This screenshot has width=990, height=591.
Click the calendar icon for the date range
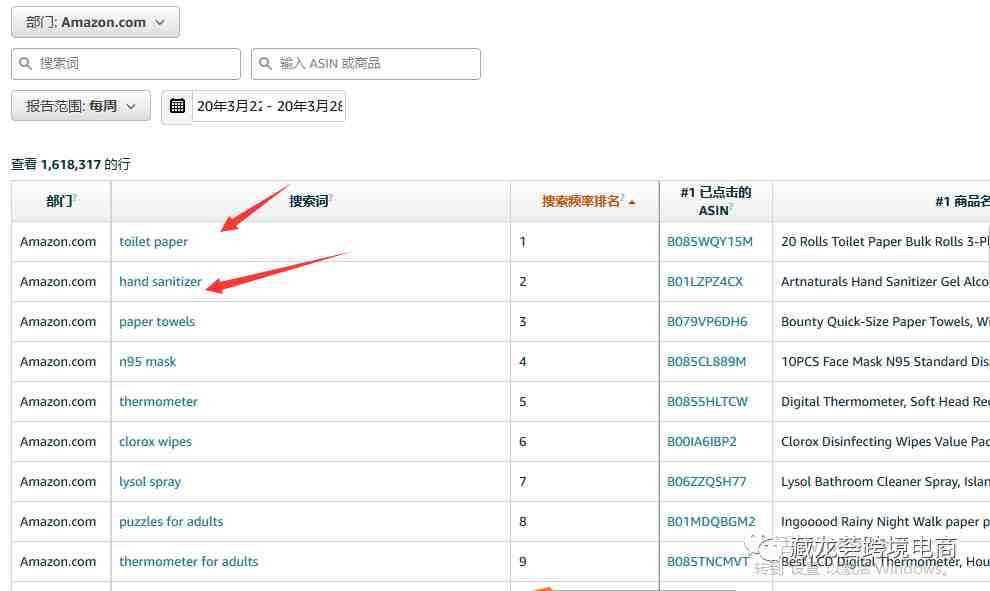tap(177, 106)
